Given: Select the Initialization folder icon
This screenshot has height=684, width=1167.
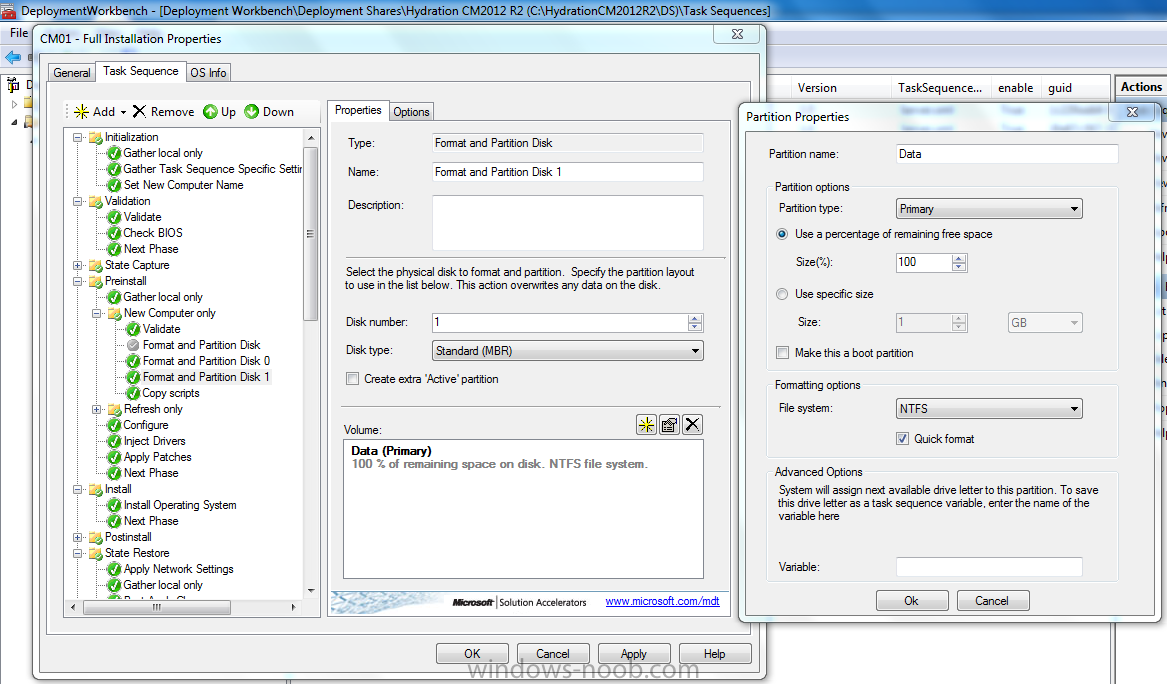Looking at the screenshot, I should point(95,137).
